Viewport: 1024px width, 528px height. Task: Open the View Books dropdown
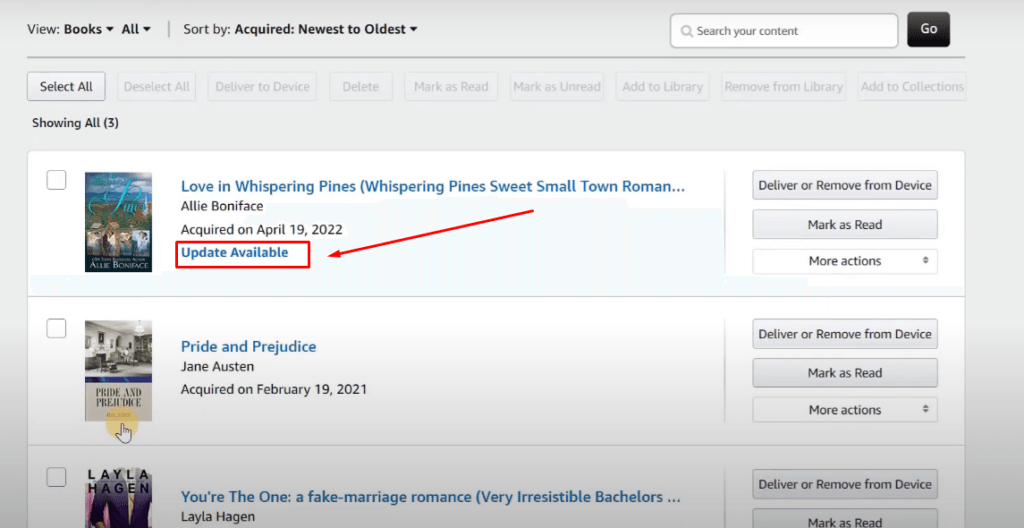click(x=89, y=29)
